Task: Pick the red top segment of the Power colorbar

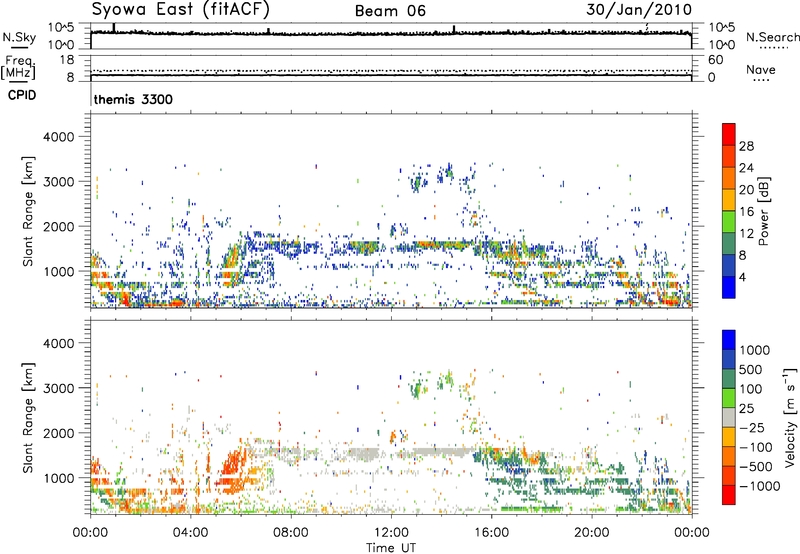Action: [729, 134]
